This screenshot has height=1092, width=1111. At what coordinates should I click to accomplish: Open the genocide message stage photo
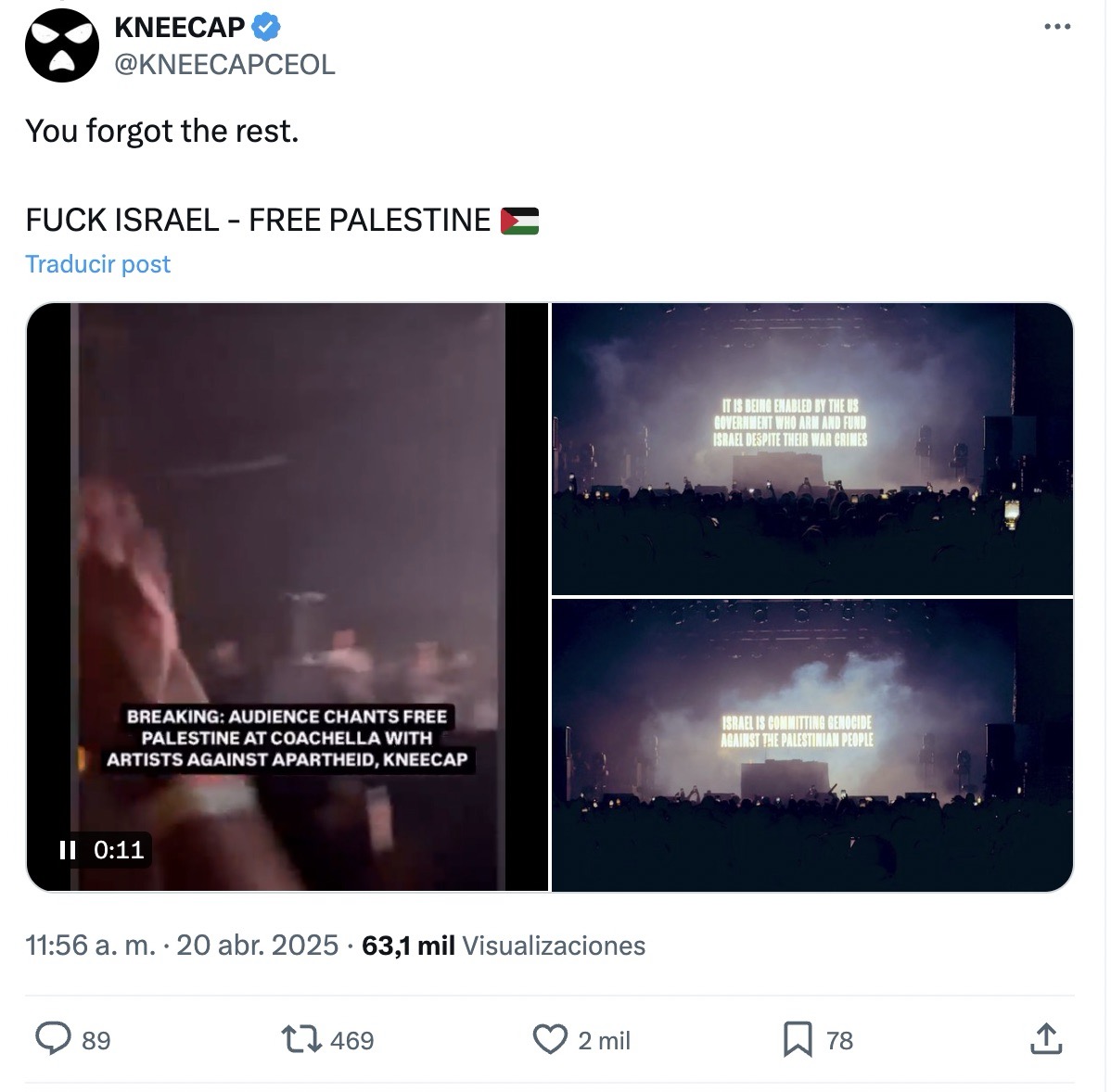coord(812,745)
